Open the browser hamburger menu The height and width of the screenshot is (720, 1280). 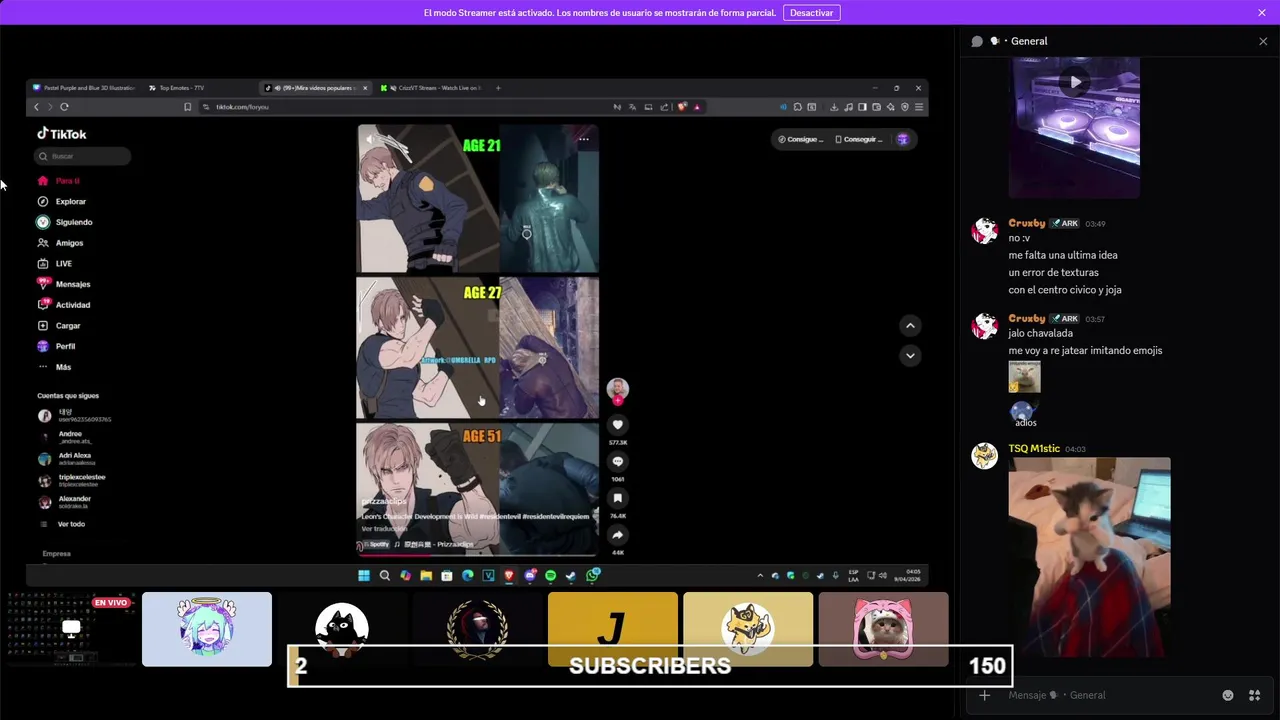point(919,107)
